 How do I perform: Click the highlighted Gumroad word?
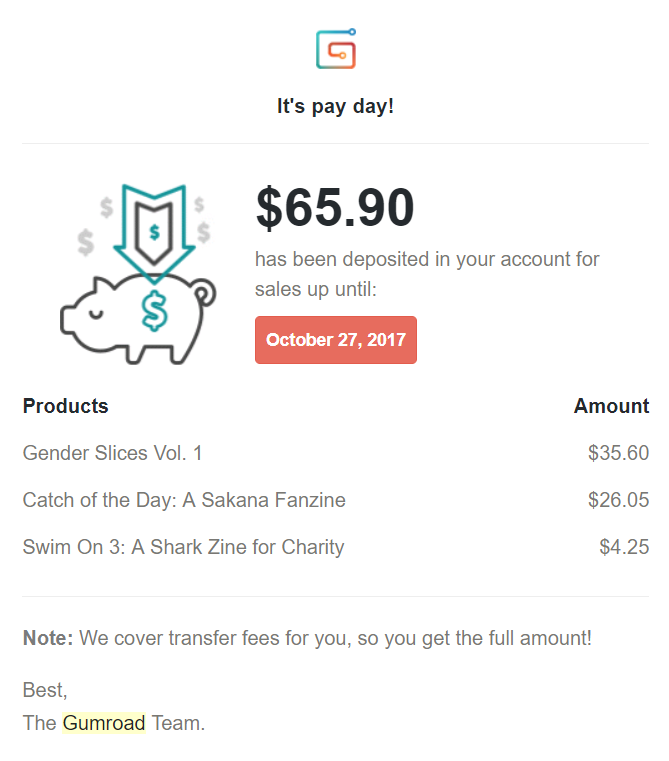click(x=104, y=723)
